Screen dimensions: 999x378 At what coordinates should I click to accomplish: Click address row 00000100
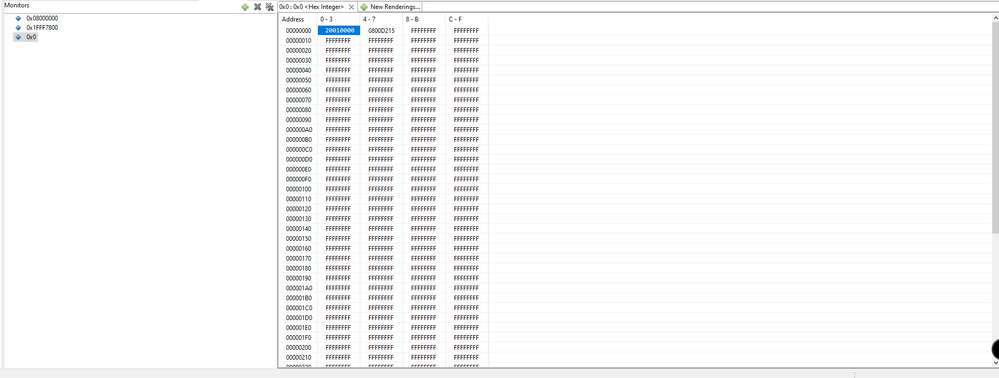click(298, 189)
